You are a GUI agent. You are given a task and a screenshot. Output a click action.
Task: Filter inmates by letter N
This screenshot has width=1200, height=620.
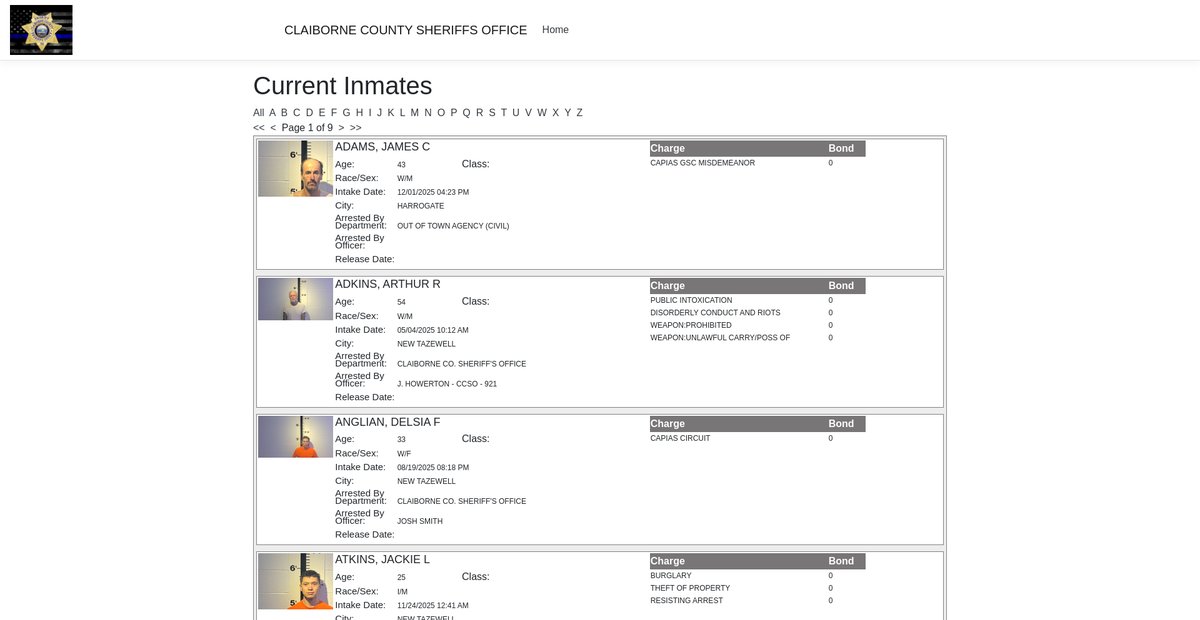click(428, 113)
